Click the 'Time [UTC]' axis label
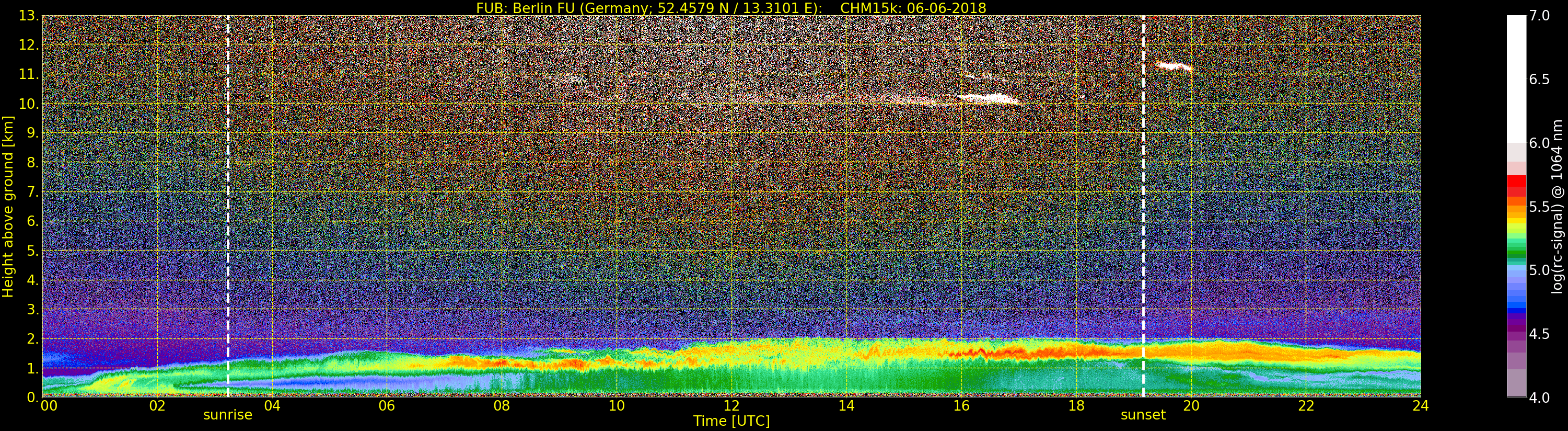Screen dimensions: 1568x431 731,421
